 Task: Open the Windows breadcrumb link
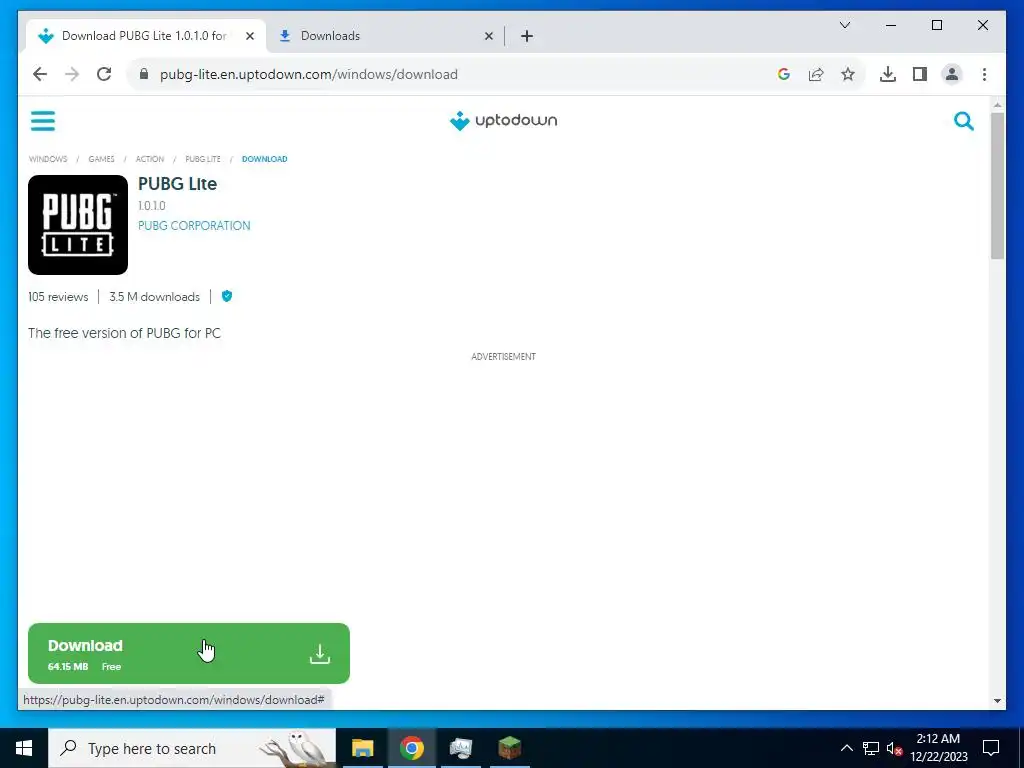pyautogui.click(x=48, y=159)
